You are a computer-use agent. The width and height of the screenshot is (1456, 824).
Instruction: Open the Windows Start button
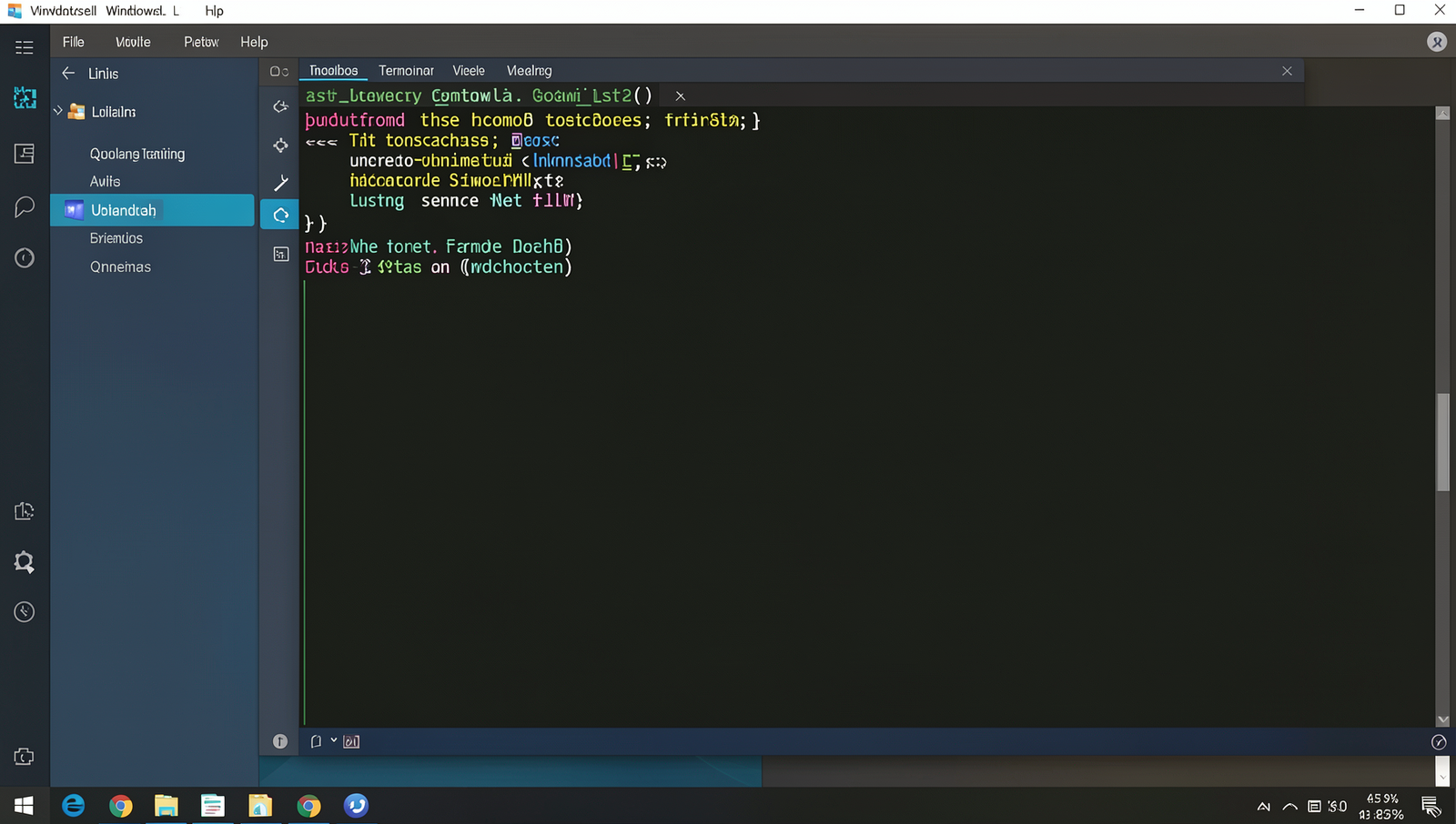24,806
